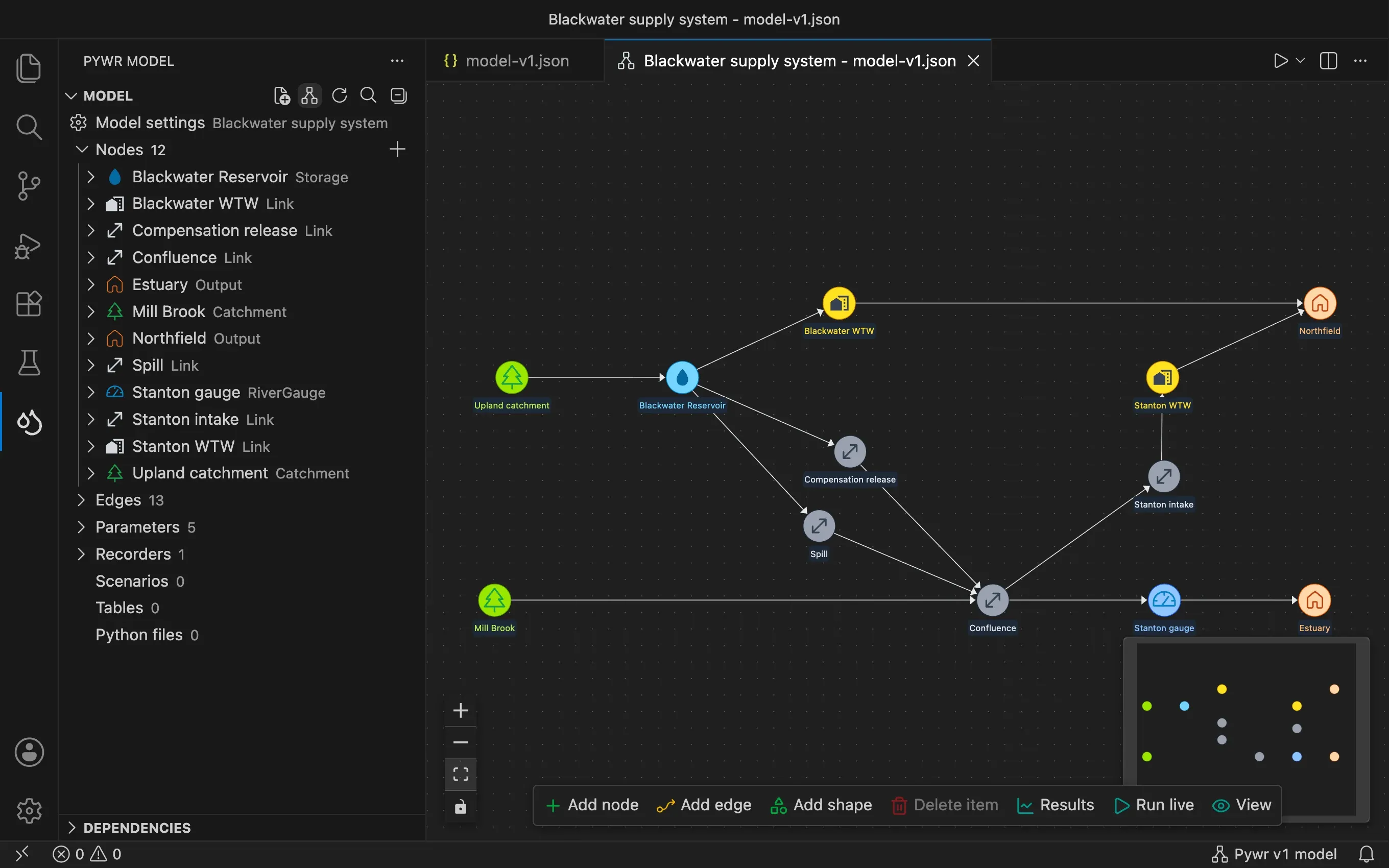Open the run dropdown arrow

point(1301,60)
